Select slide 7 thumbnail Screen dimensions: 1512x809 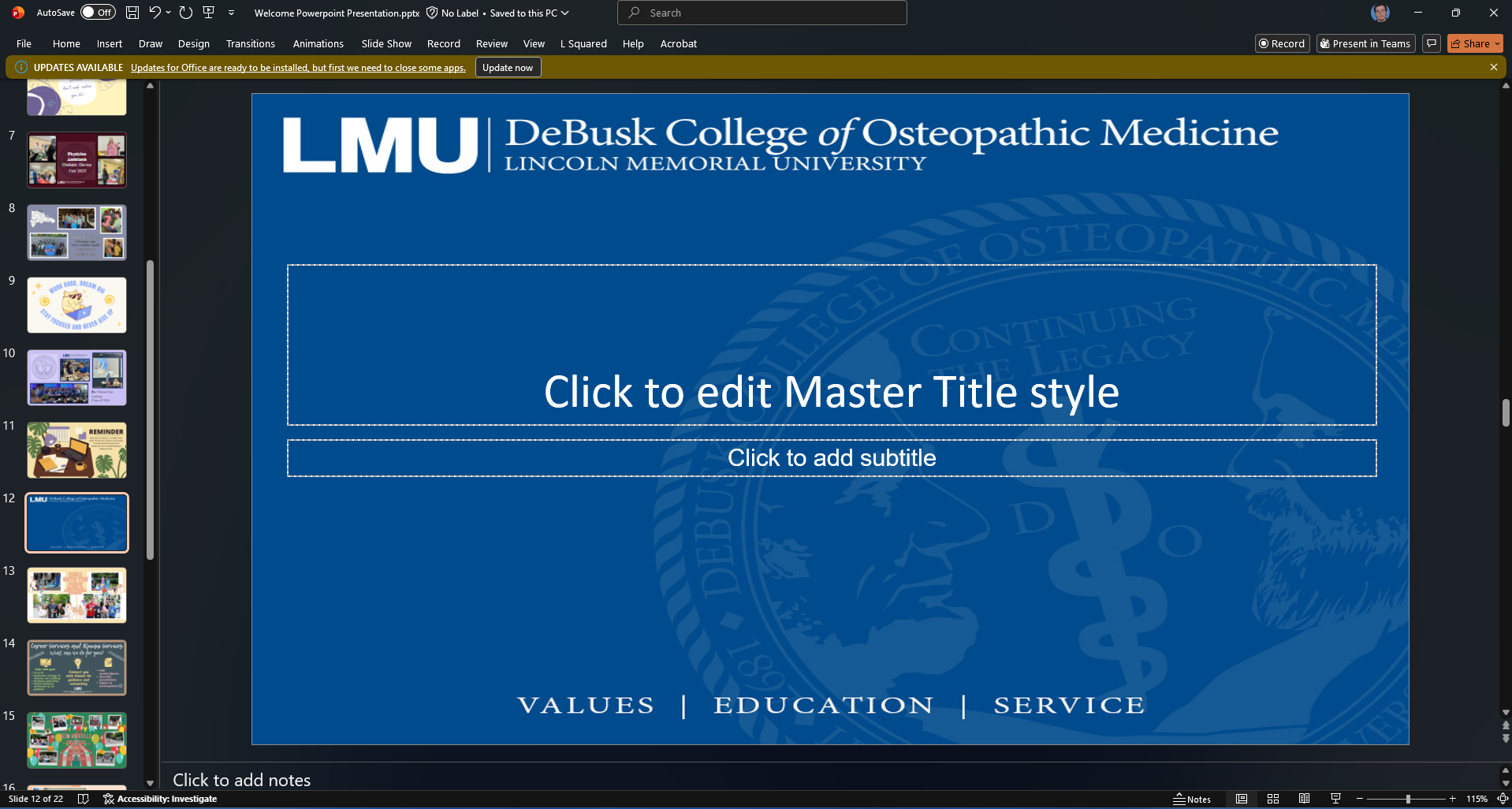76,160
